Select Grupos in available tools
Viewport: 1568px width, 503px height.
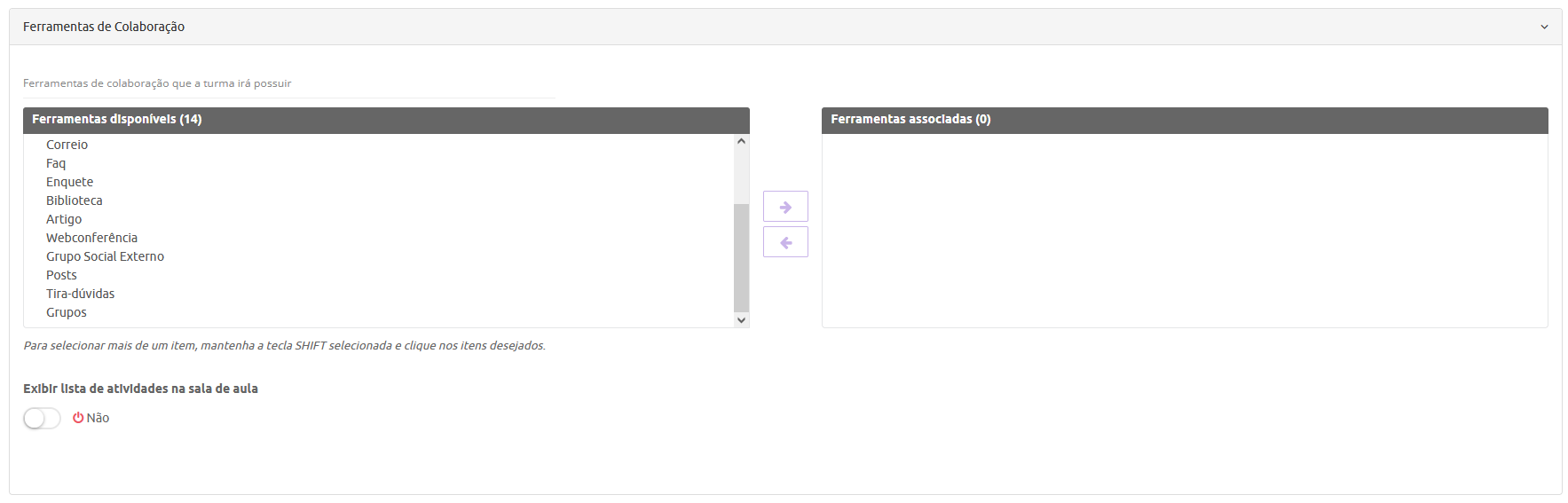point(67,312)
